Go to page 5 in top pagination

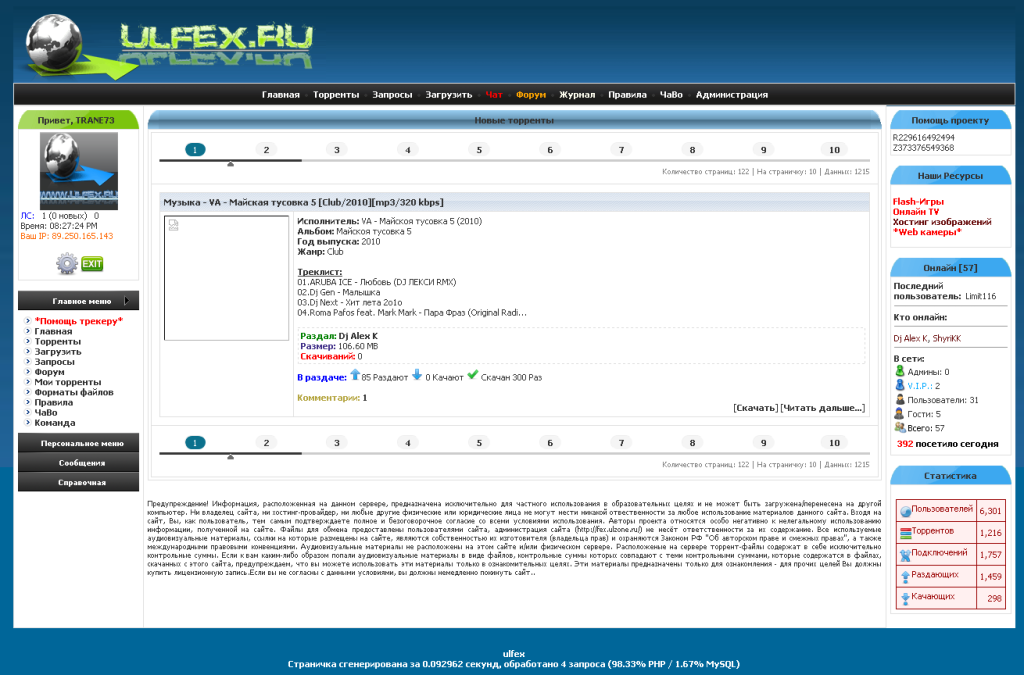[x=479, y=150]
